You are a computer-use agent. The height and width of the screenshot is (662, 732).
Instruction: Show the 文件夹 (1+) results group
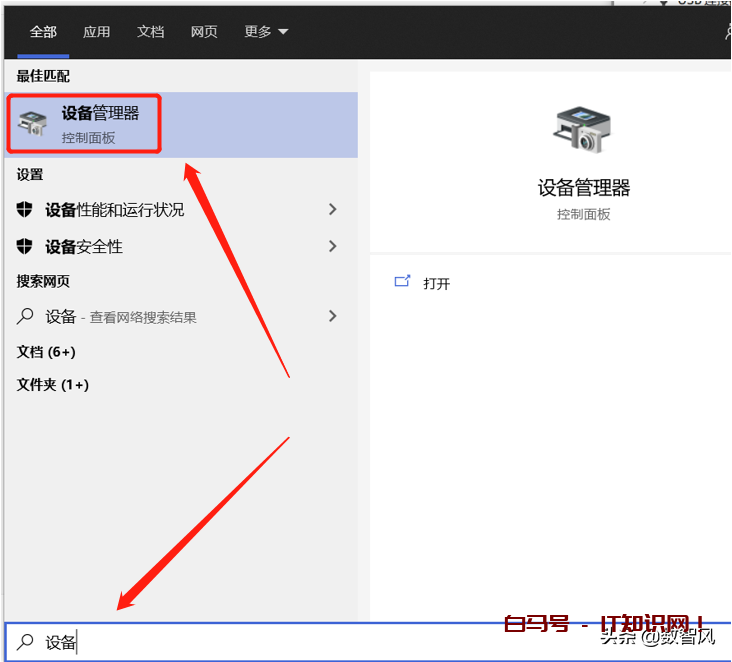tap(53, 384)
